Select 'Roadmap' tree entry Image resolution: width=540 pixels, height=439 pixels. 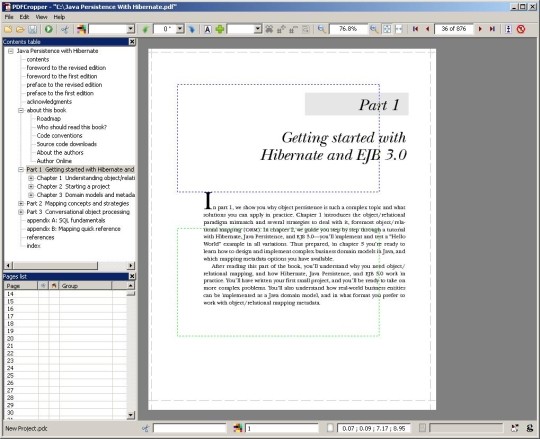(x=49, y=119)
